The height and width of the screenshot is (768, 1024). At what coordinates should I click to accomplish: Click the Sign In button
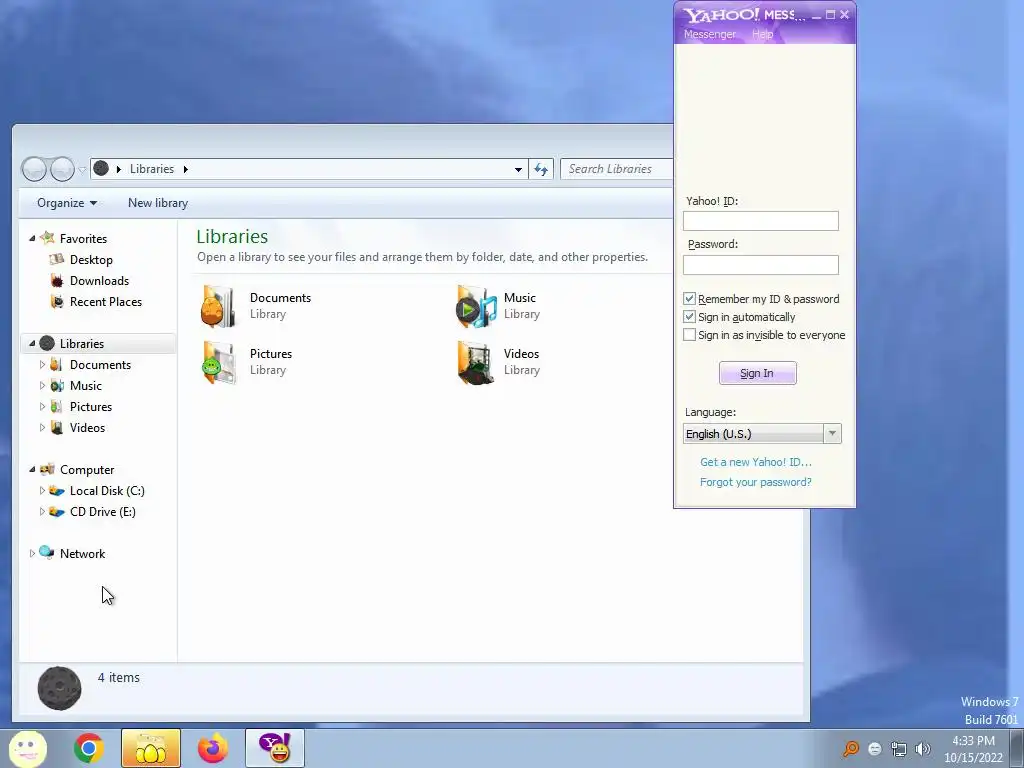(758, 373)
